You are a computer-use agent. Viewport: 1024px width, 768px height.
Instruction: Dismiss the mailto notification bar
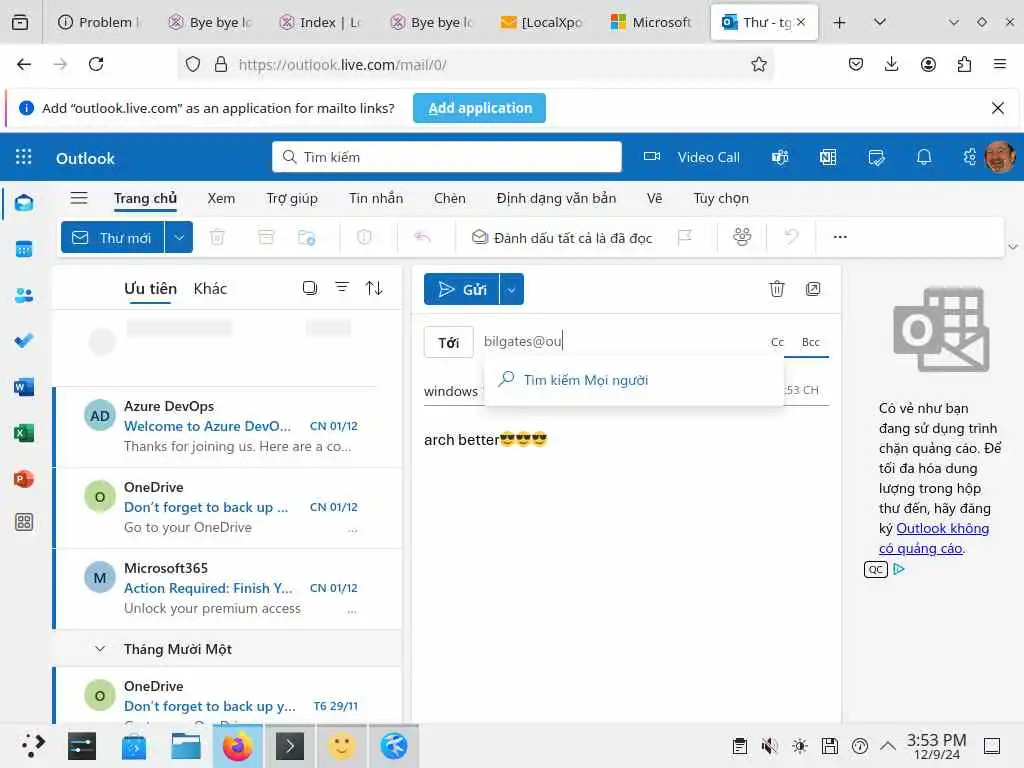997,108
